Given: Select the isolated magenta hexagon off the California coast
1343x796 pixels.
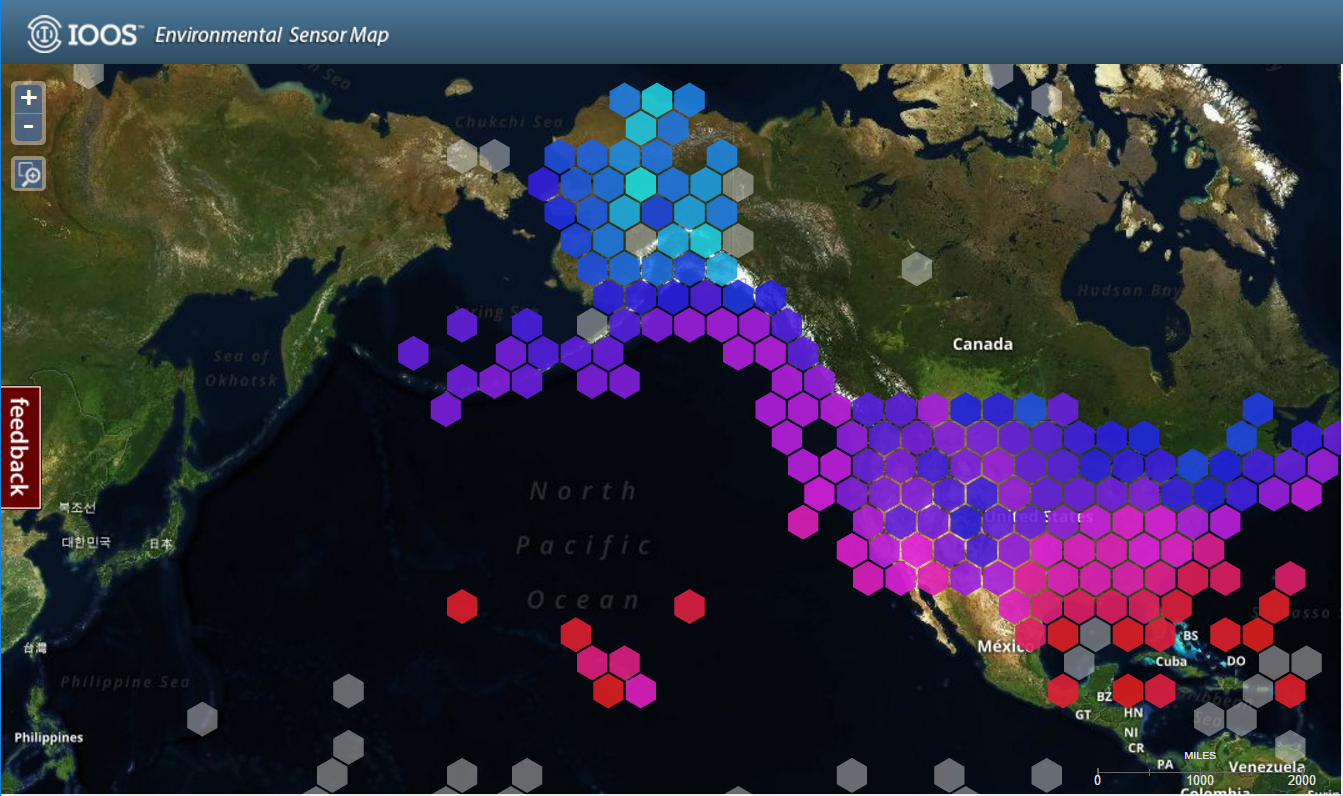Looking at the screenshot, I should (803, 521).
